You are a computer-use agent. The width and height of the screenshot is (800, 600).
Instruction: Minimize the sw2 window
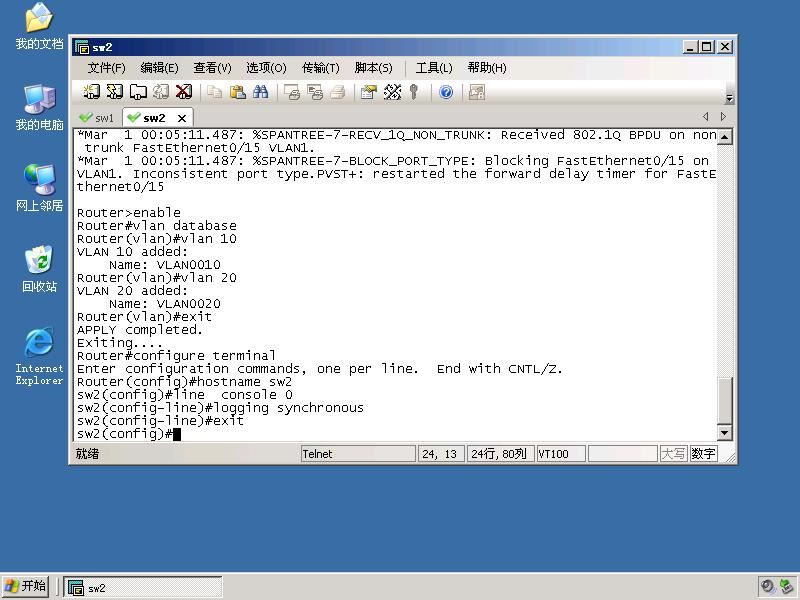[x=690, y=47]
